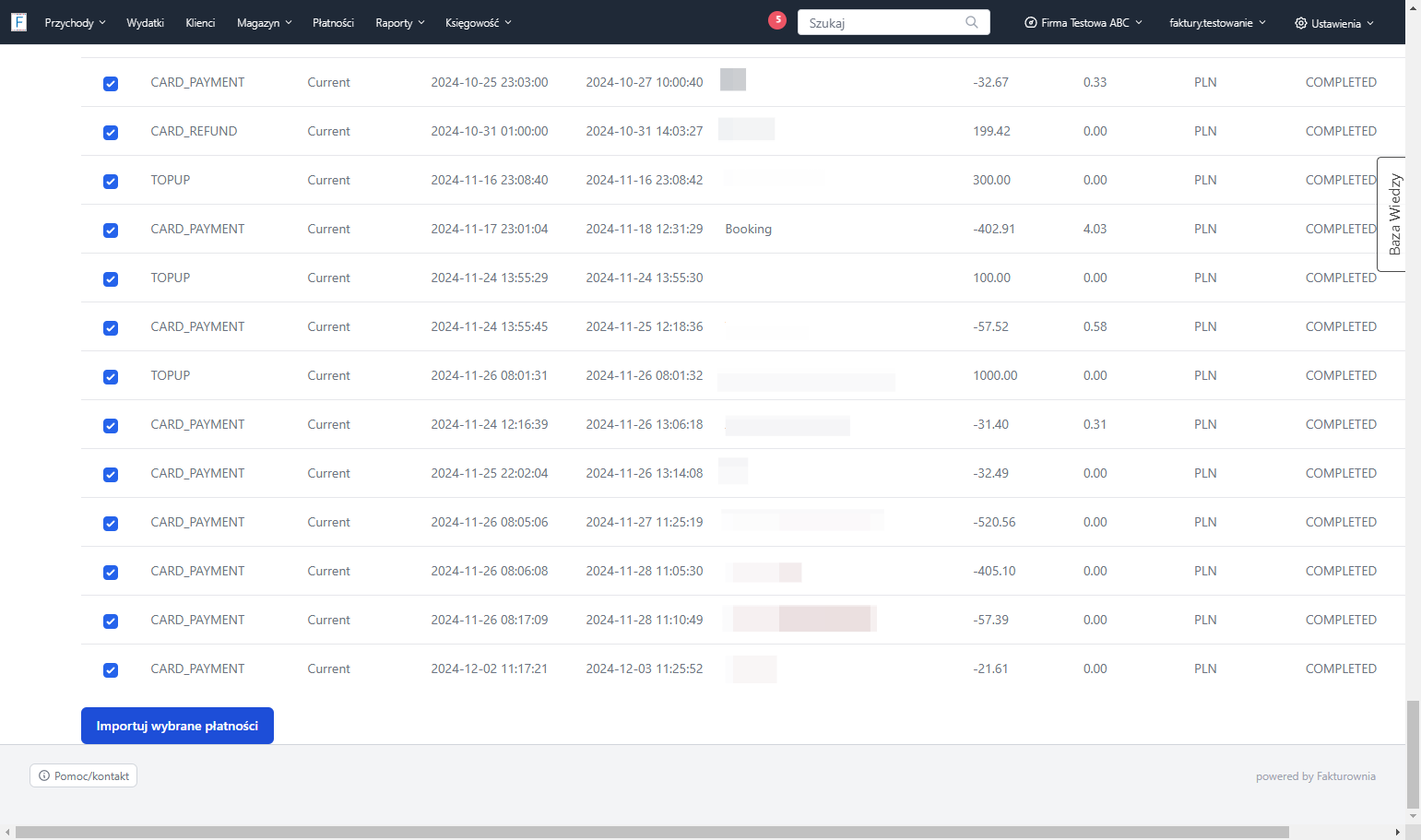Click the amount 1000.00 cell
The height and width of the screenshot is (840, 1421).
tap(995, 375)
